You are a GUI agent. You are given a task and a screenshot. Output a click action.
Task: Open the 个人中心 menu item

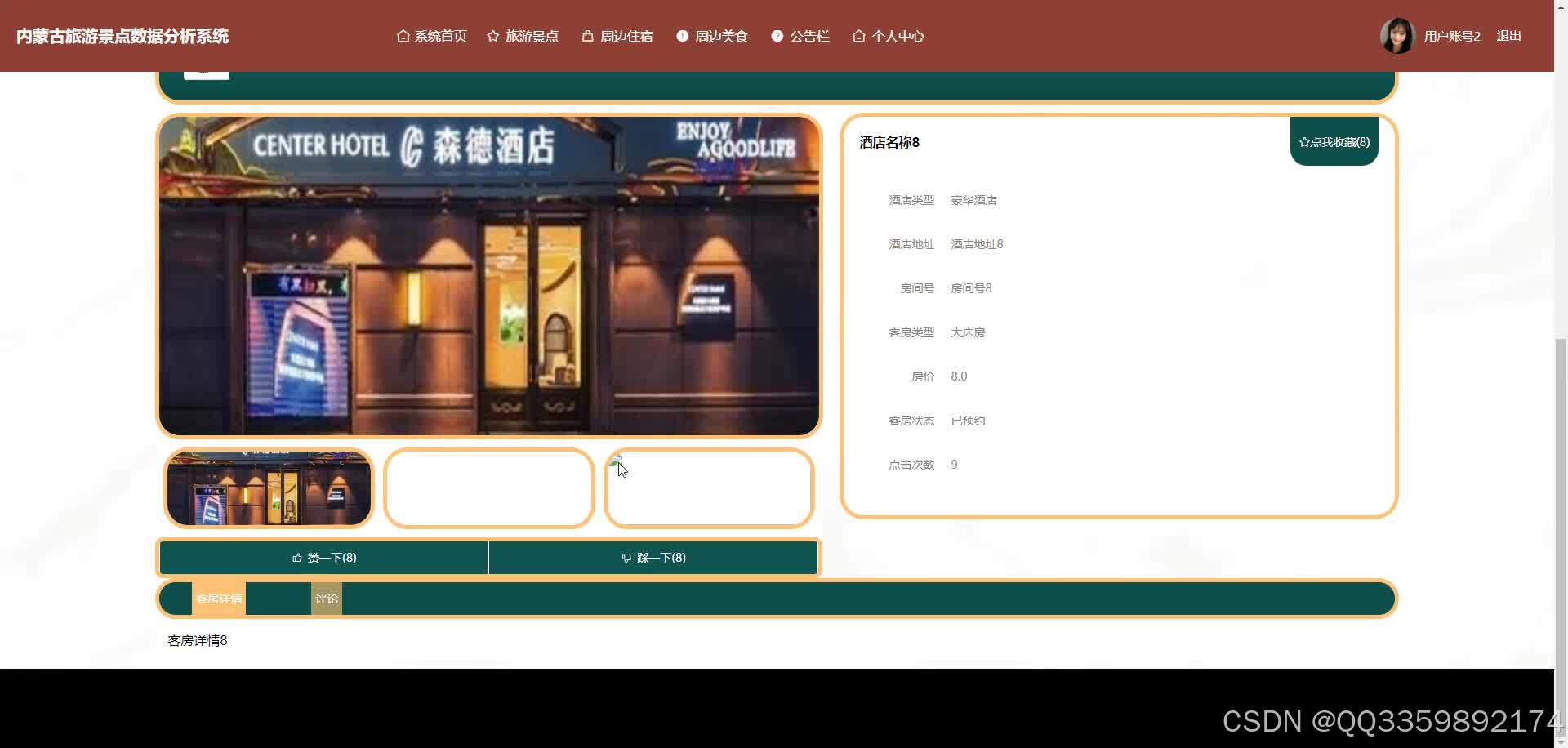coord(889,36)
